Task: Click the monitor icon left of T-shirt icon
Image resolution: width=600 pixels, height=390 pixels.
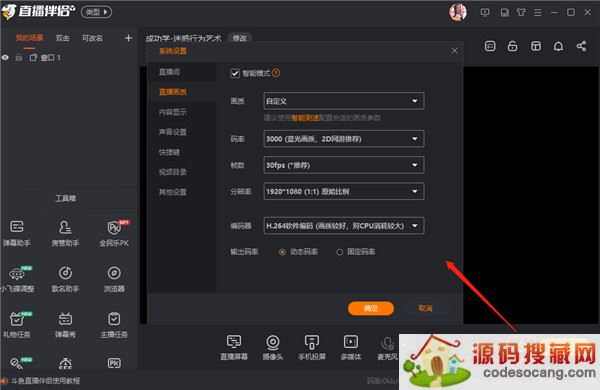Action: tap(505, 13)
